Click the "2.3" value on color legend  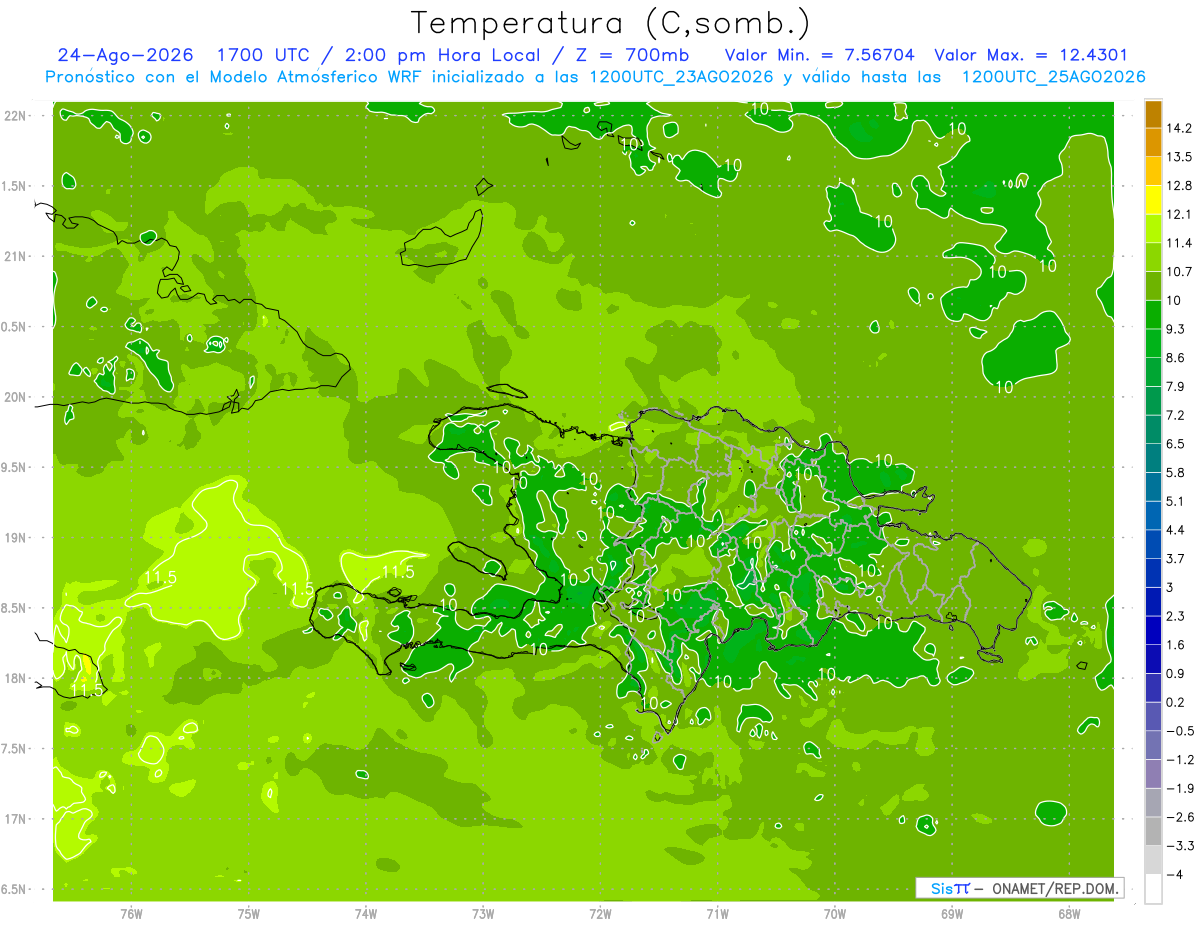[x=1176, y=616]
